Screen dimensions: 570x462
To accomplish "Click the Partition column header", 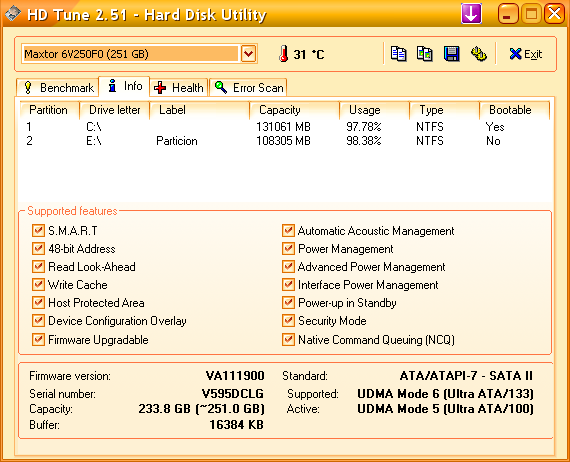I will (49, 110).
